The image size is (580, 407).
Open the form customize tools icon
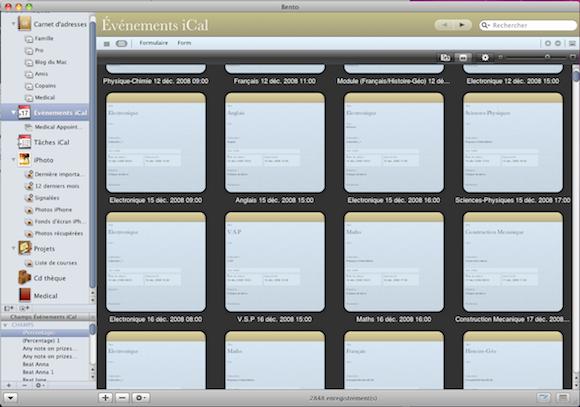coord(572,43)
